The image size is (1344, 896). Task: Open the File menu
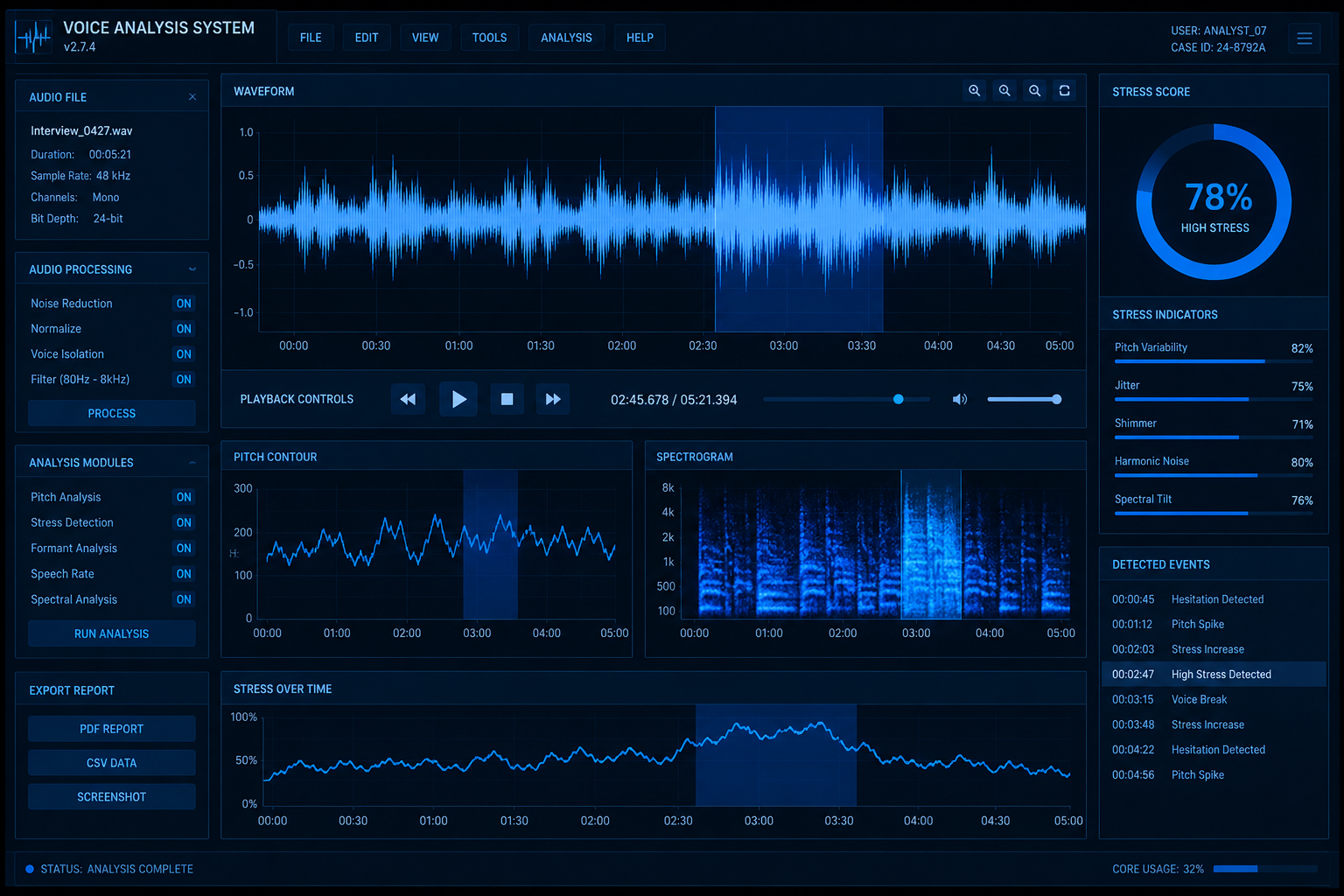click(311, 38)
